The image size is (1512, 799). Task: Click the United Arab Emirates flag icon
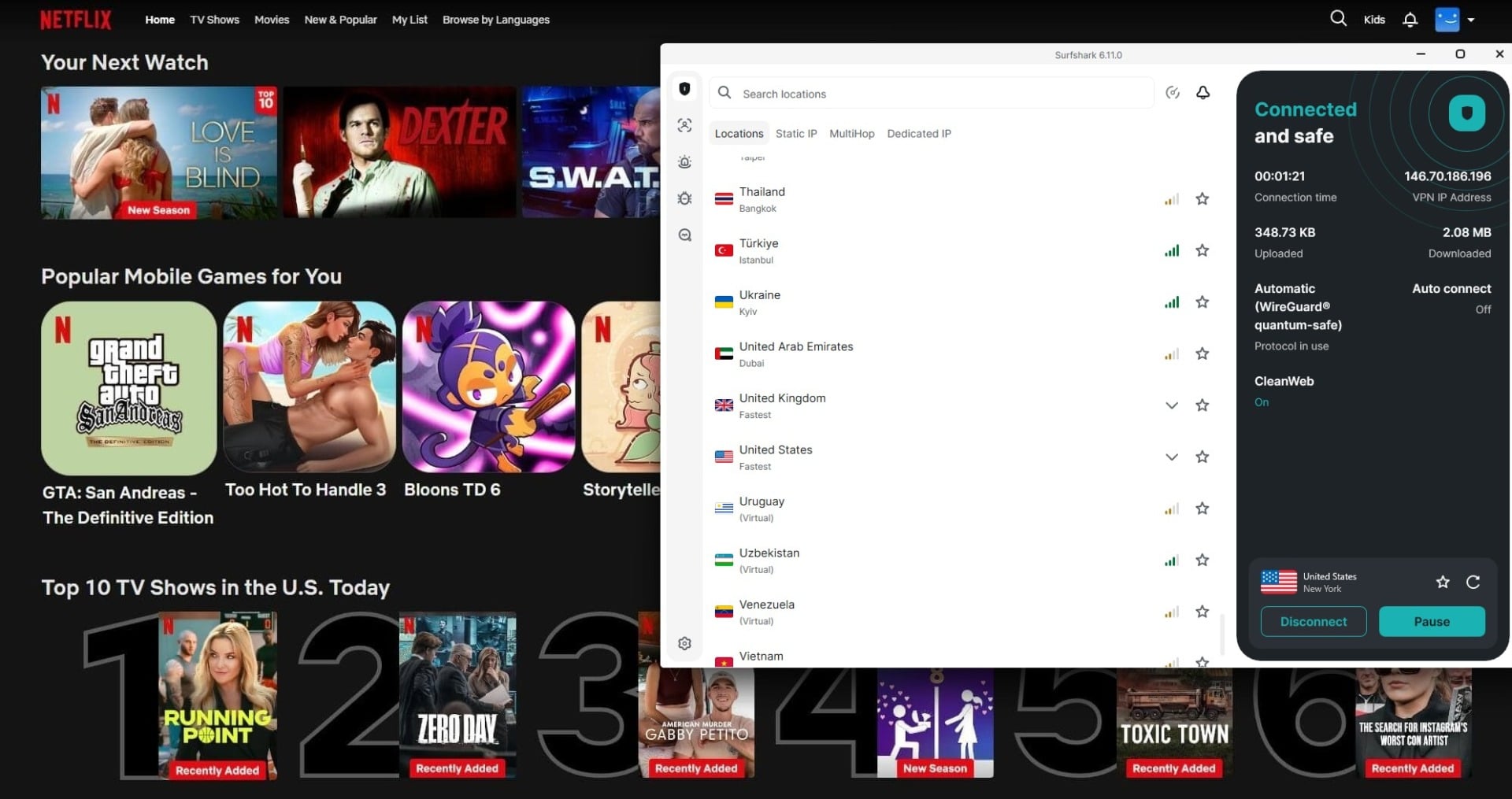(x=724, y=353)
